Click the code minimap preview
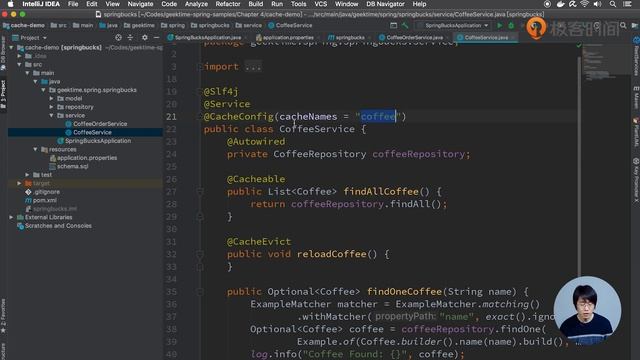 click(x=605, y=63)
